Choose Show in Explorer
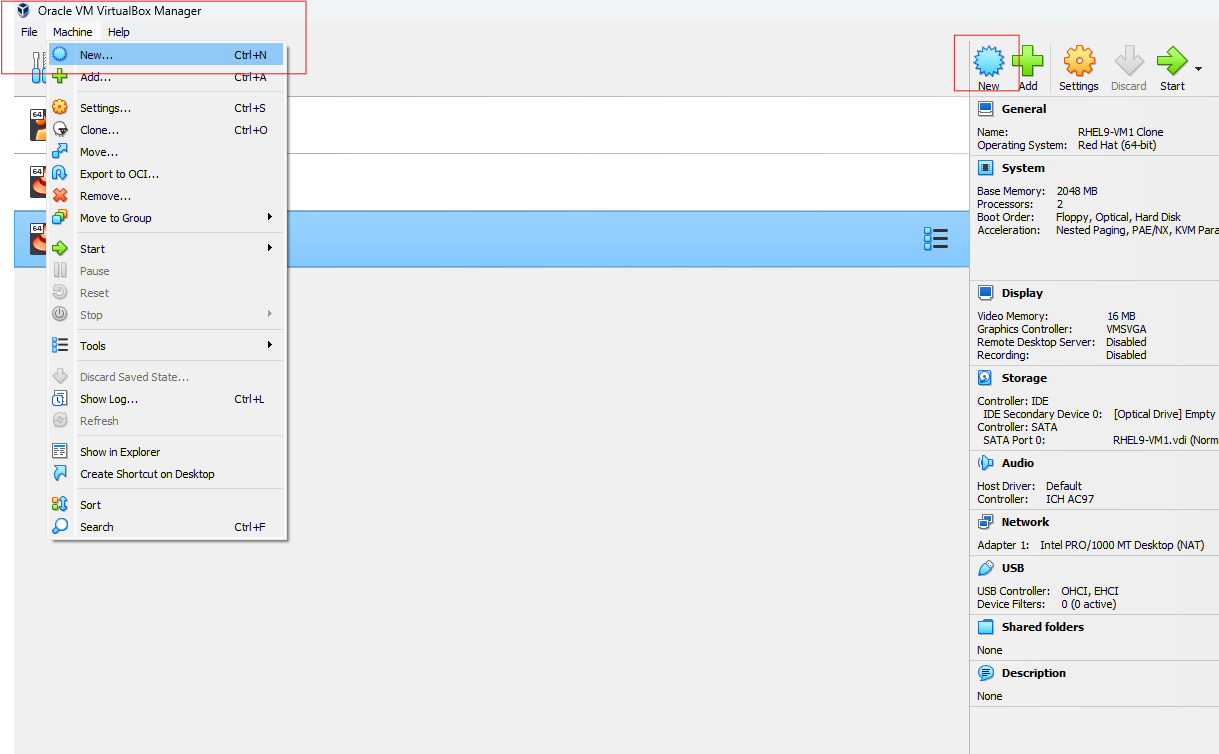The height and width of the screenshot is (754, 1219). [167, 452]
